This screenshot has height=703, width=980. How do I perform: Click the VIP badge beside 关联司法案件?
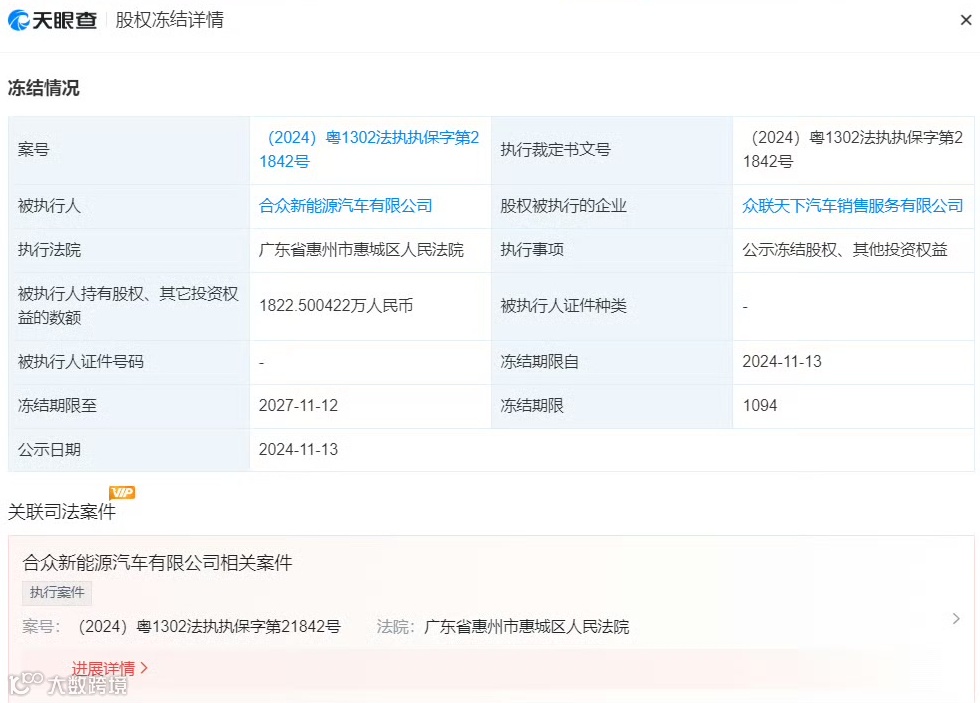point(122,492)
